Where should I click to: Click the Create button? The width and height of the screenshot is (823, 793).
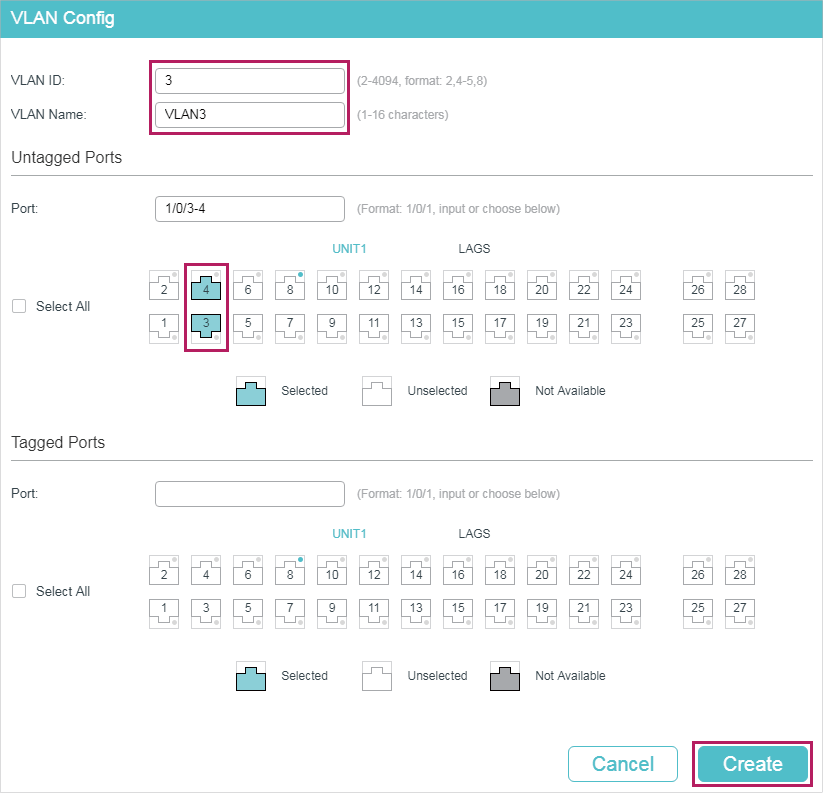tap(753, 764)
